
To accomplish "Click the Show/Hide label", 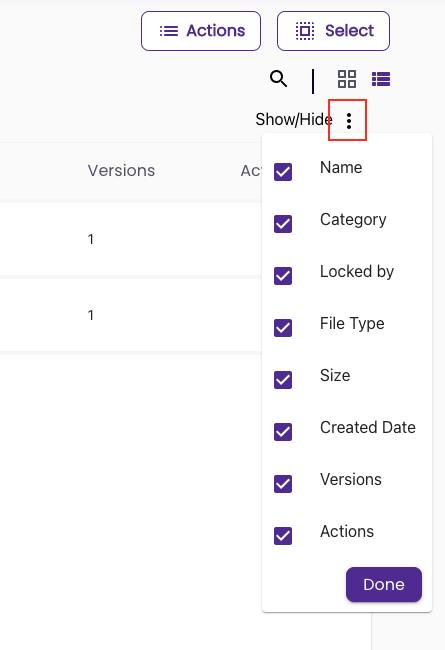I will [294, 119].
